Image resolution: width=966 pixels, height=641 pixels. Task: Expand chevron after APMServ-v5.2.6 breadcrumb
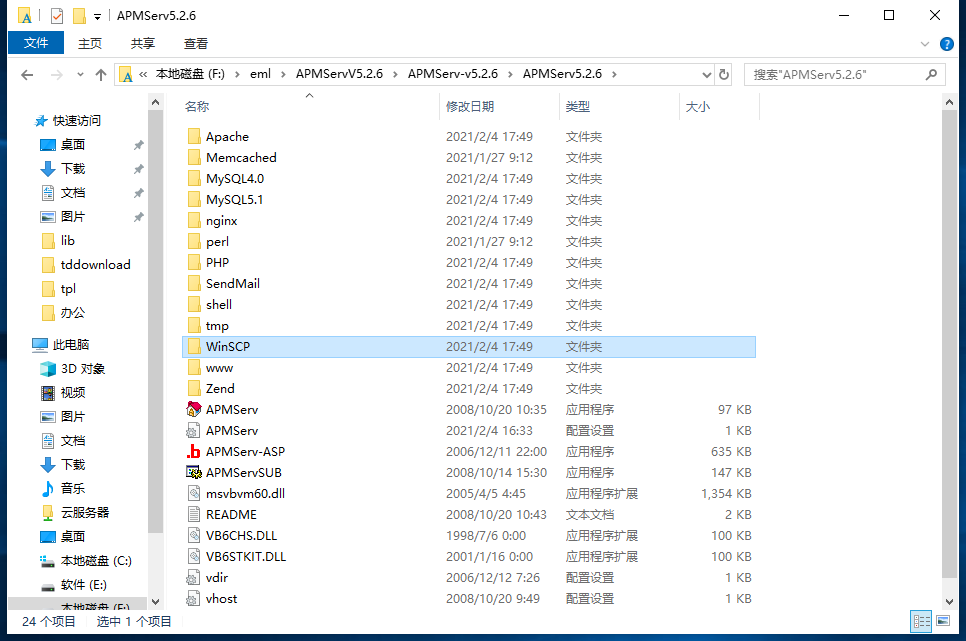point(510,75)
